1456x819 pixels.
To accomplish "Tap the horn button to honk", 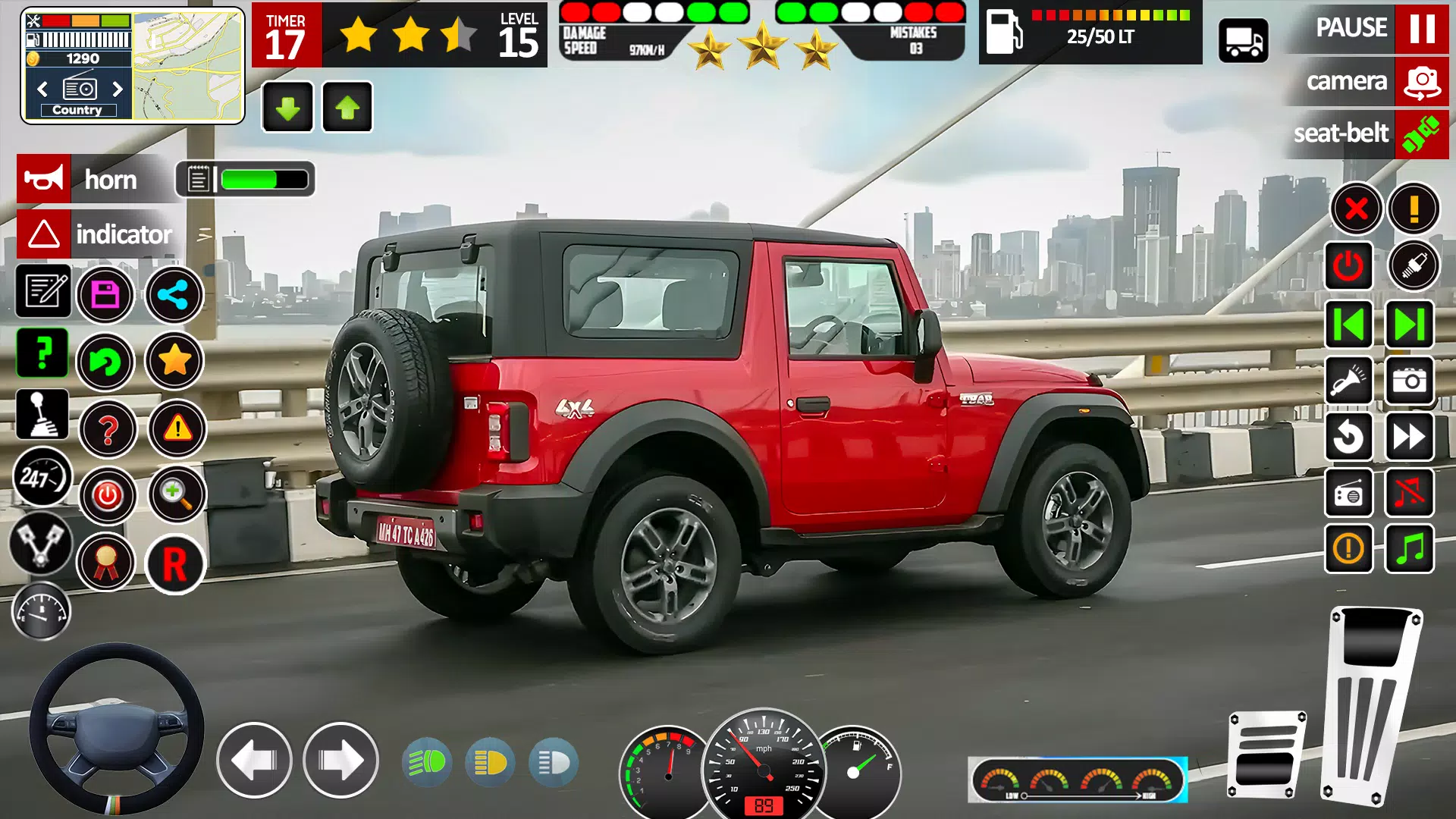I will [45, 180].
